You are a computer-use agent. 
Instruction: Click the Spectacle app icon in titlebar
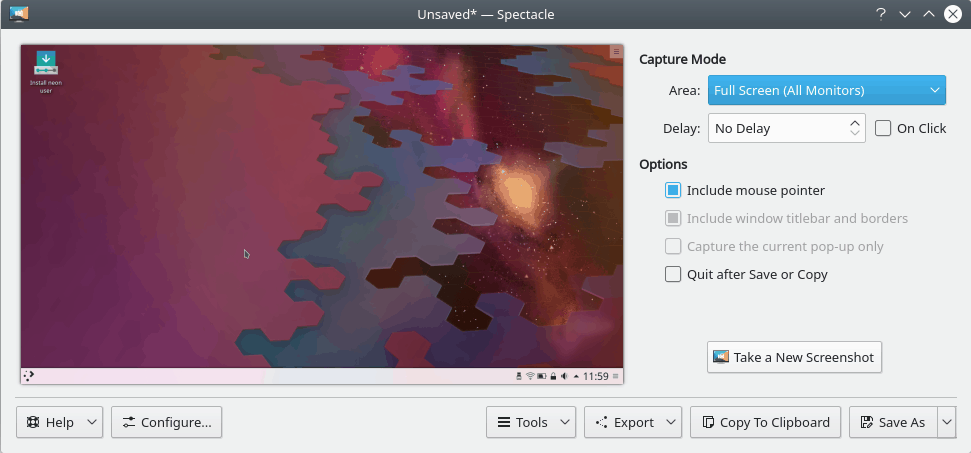(x=19, y=14)
